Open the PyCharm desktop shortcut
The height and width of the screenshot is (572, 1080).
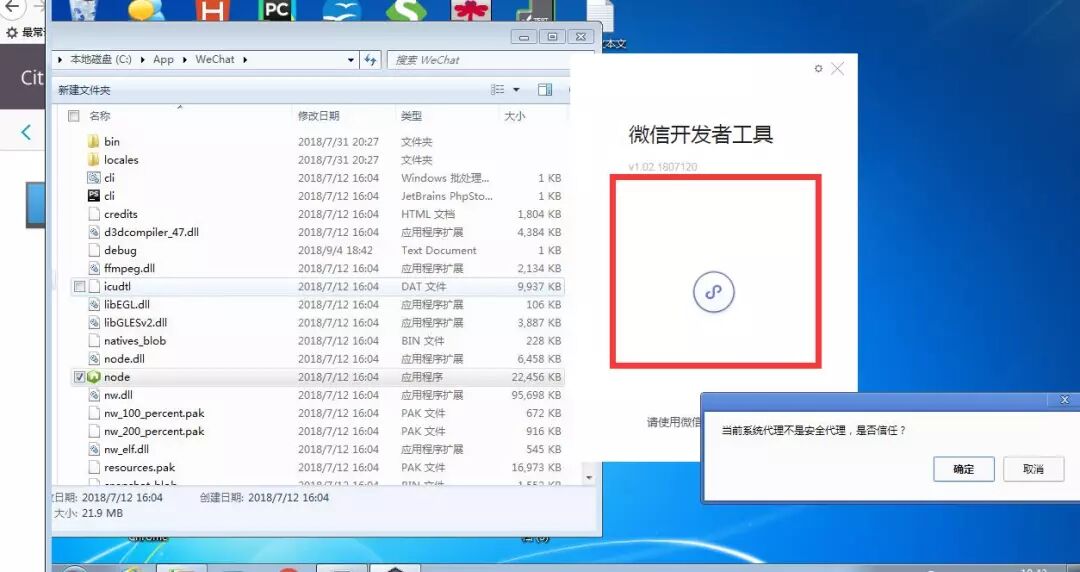[x=277, y=10]
